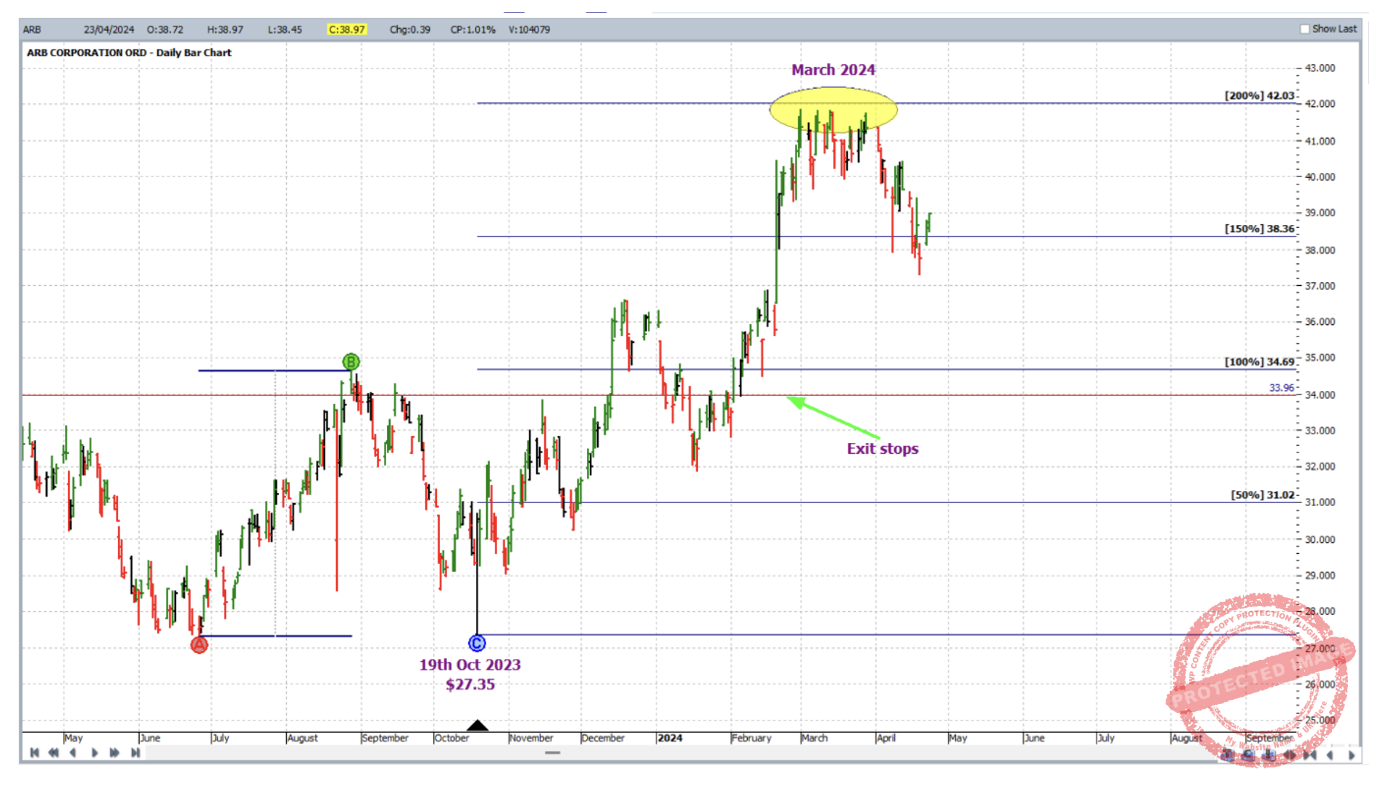Enable the Show Last checkbox
The image size is (1390, 786).
1305,29
